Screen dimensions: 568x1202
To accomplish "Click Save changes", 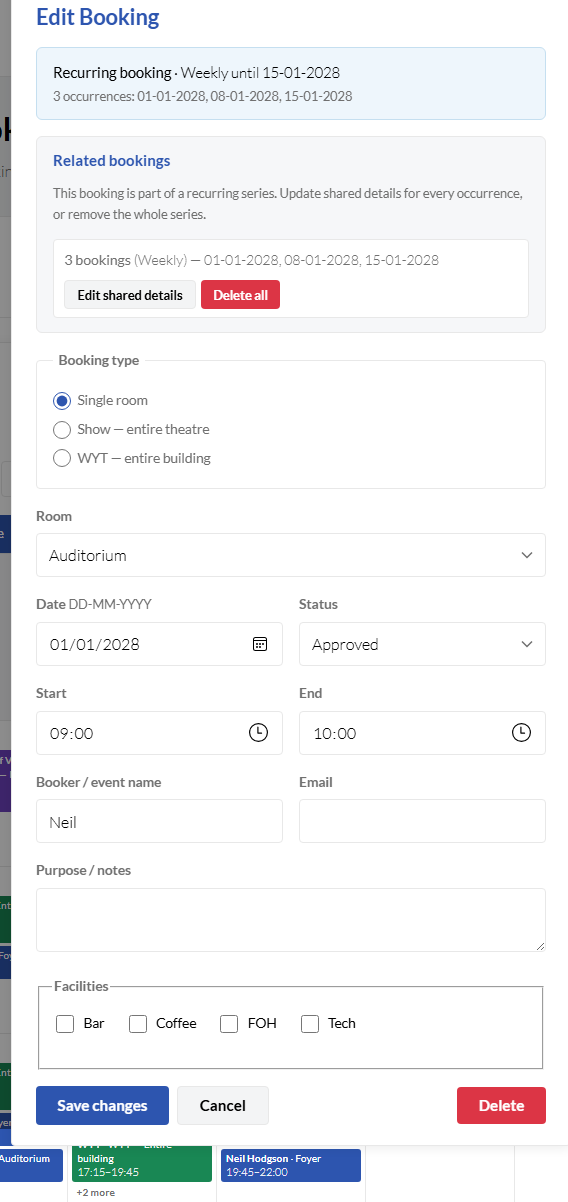I will point(102,1105).
